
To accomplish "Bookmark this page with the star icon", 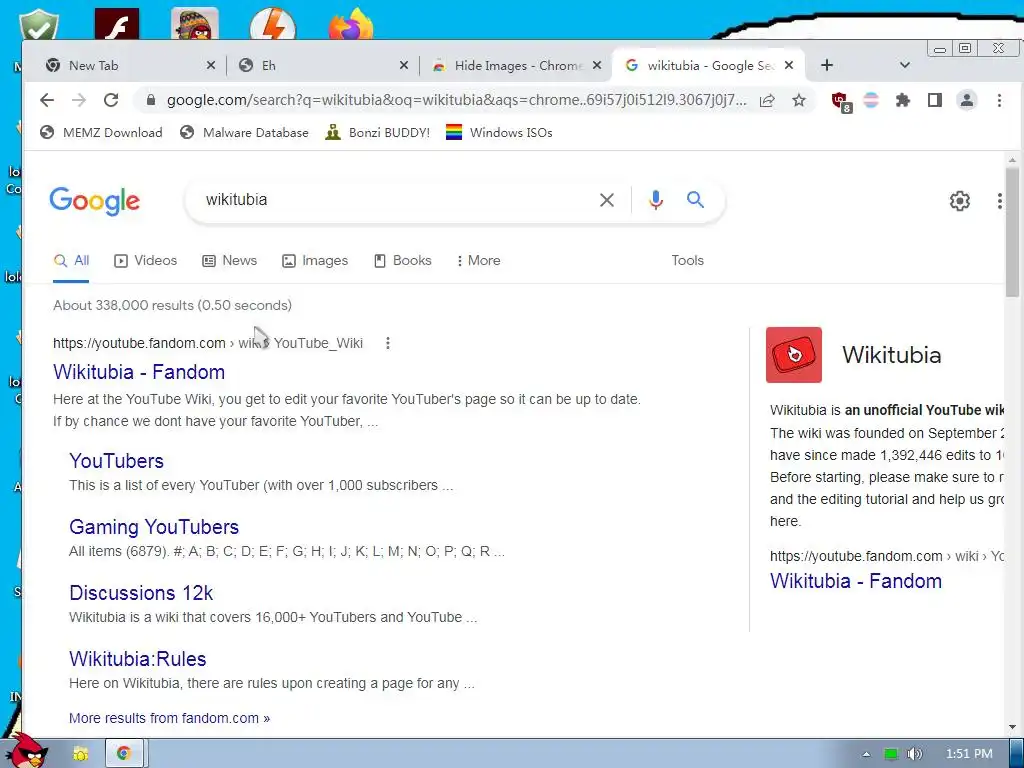I will coord(799,100).
